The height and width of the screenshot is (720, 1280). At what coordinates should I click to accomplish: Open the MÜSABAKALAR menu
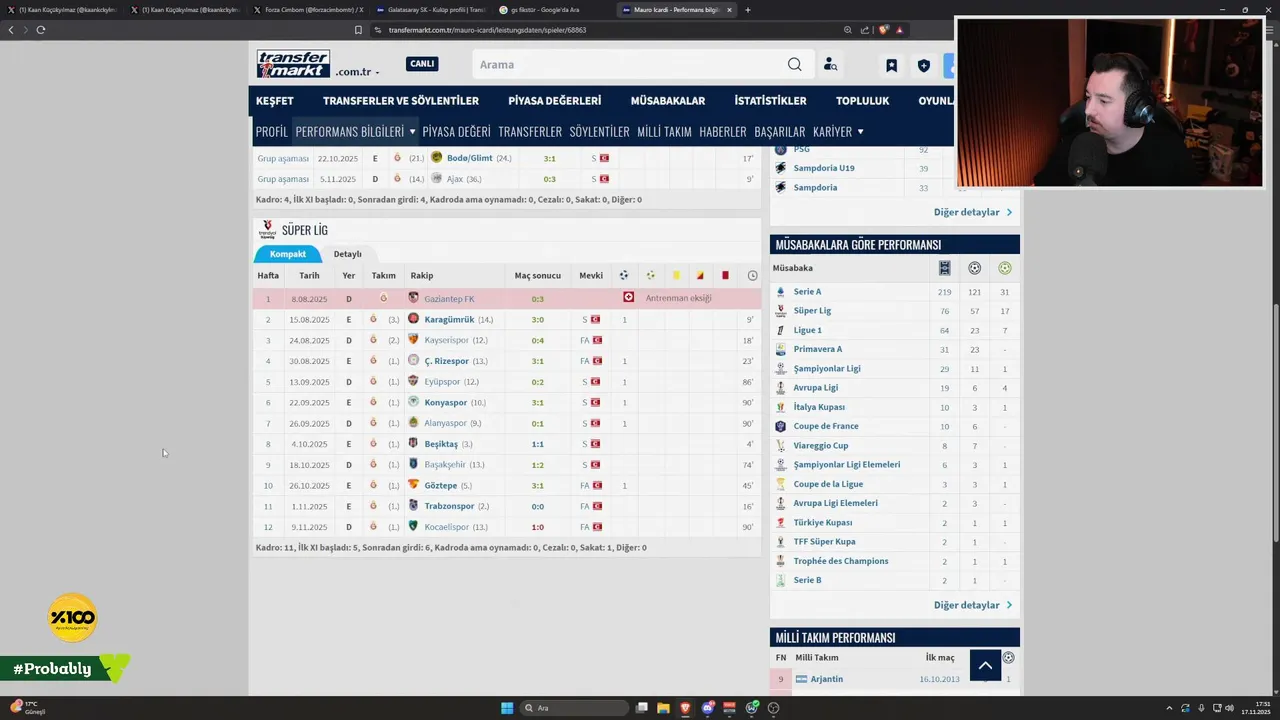[668, 101]
